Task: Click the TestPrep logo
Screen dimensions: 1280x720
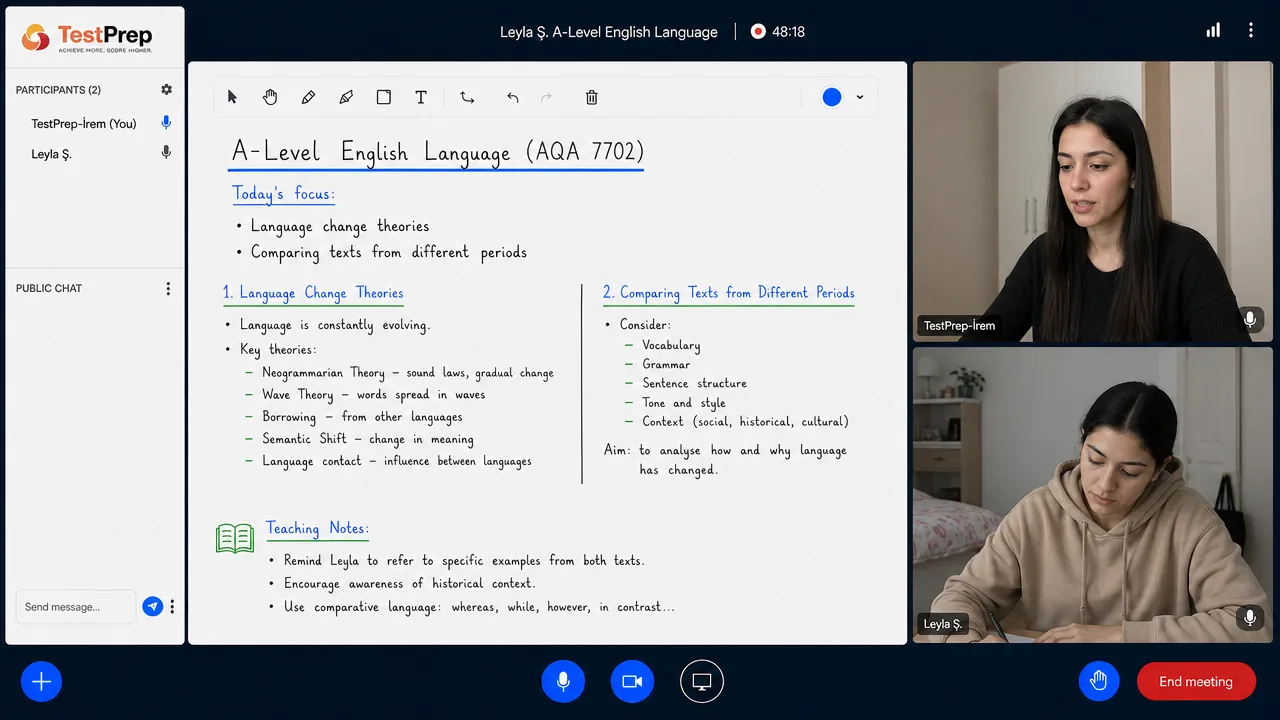Action: pos(87,38)
